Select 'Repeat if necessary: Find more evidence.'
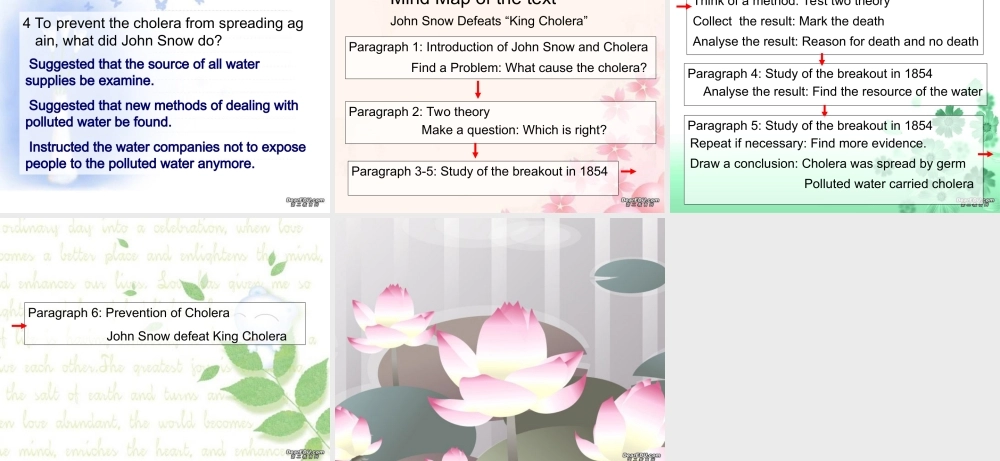The height and width of the screenshot is (461, 1000). tap(807, 143)
